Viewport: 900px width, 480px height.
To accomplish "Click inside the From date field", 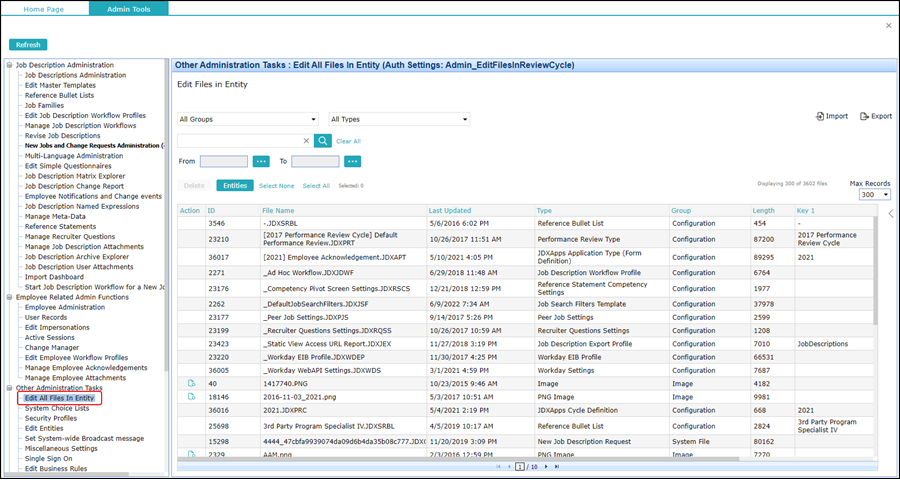I will (224, 161).
